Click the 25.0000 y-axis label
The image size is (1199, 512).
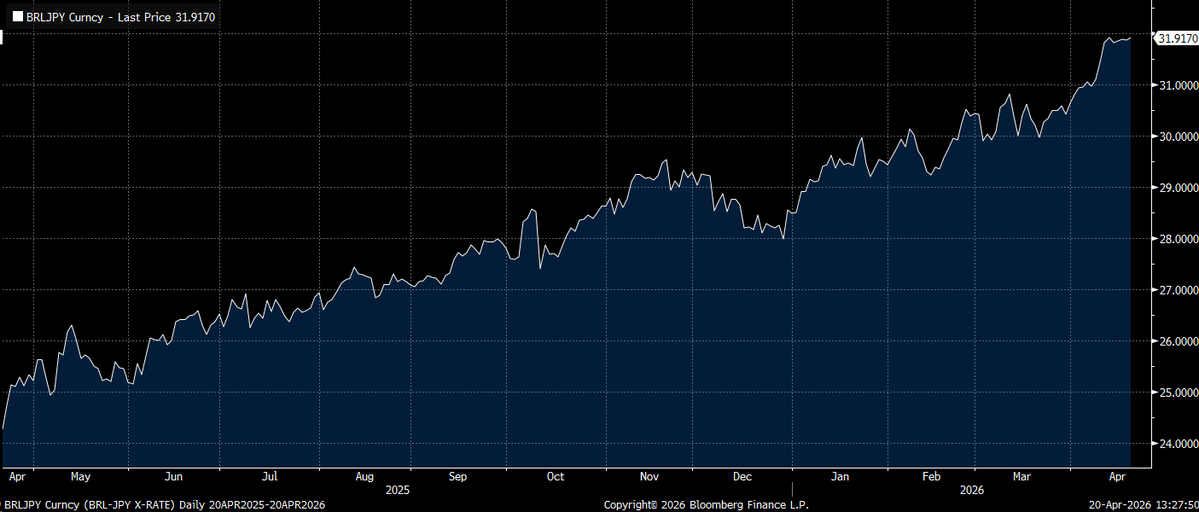point(1178,393)
